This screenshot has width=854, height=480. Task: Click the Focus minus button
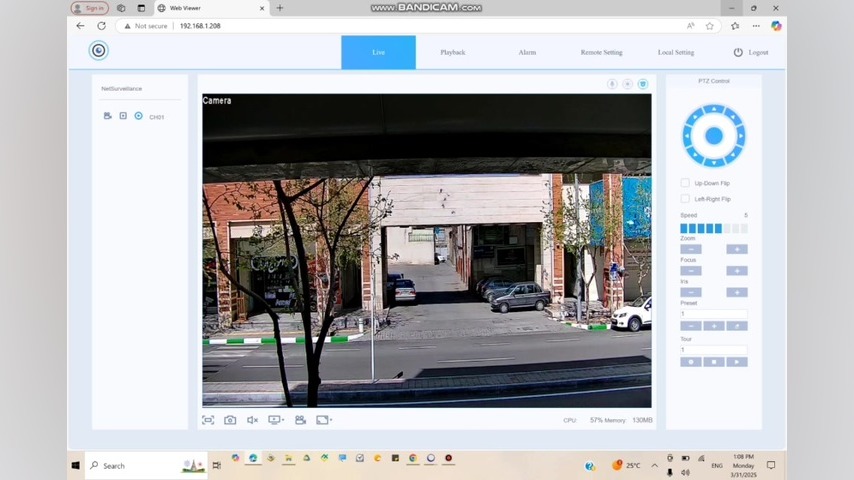pyautogui.click(x=690, y=271)
